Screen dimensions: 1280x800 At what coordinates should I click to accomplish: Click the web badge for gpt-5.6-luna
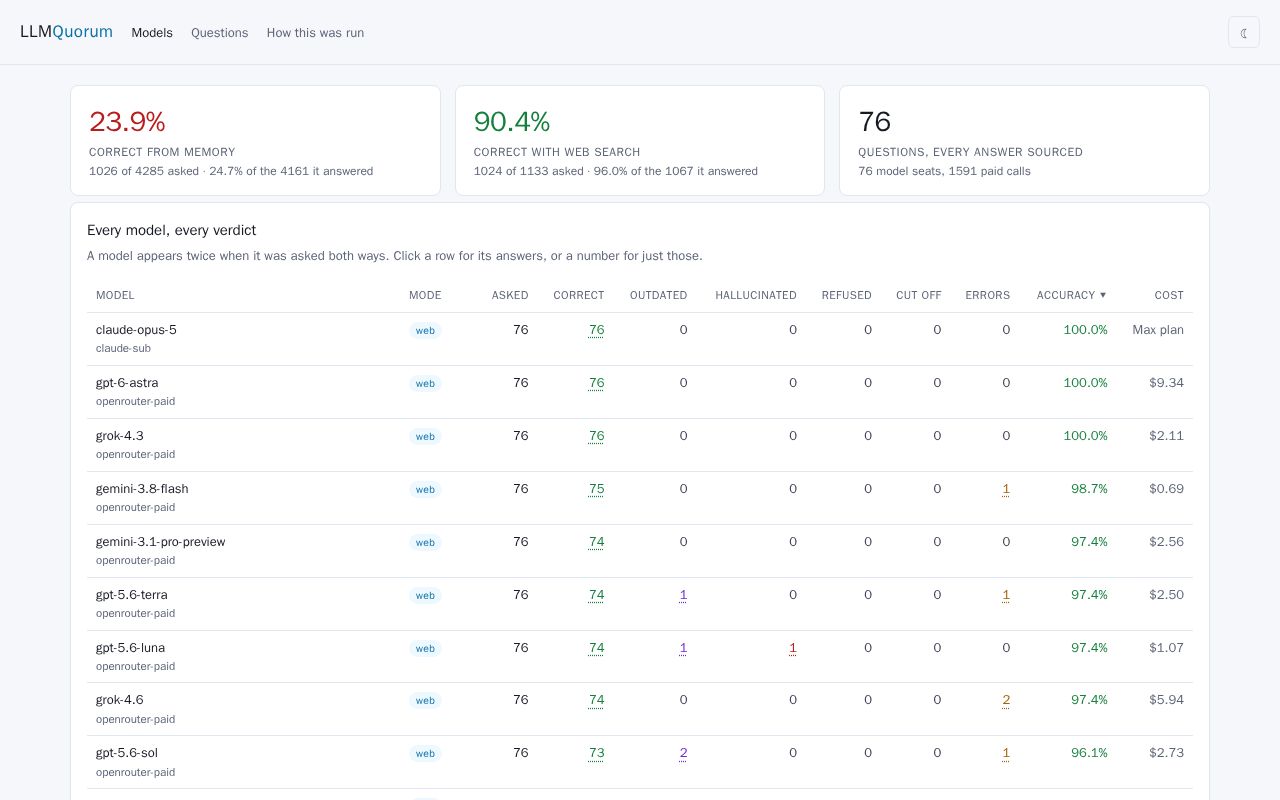click(425, 649)
